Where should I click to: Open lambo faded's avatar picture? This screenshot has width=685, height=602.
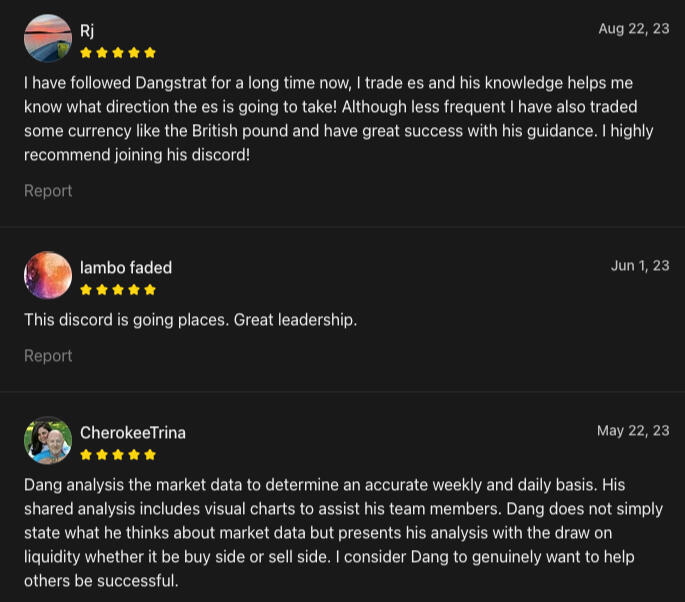click(48, 275)
